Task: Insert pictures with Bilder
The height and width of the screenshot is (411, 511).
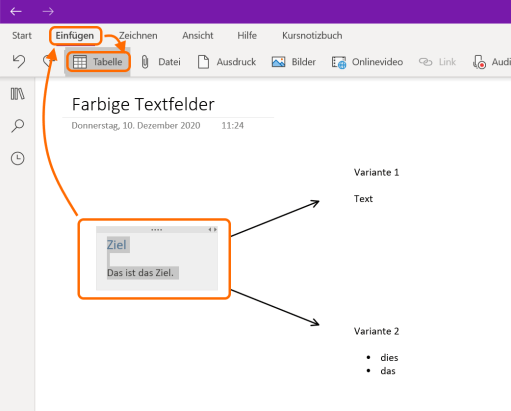Action: (x=294, y=62)
